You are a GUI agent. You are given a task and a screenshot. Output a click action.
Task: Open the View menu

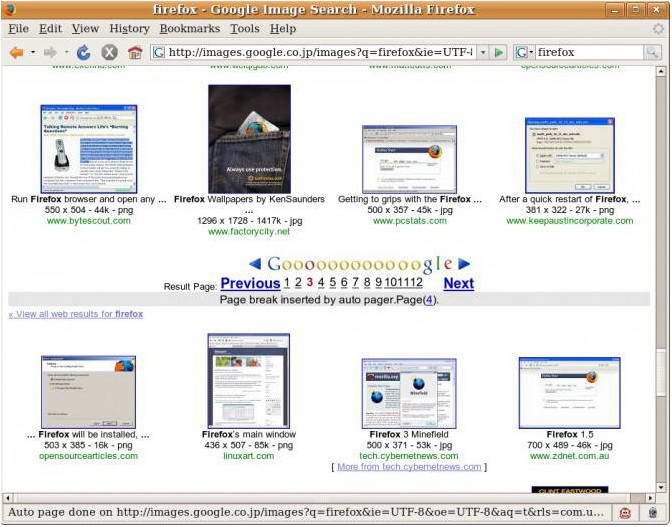click(85, 29)
